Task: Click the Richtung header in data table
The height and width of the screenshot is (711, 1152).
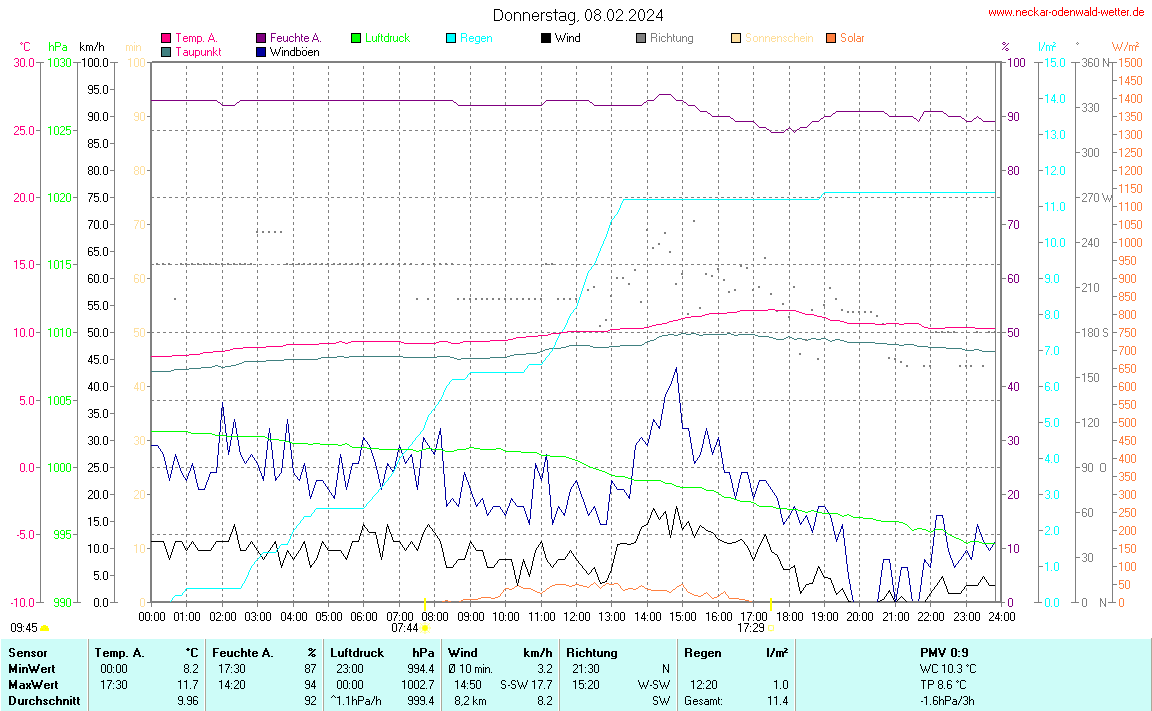Action: pos(592,652)
